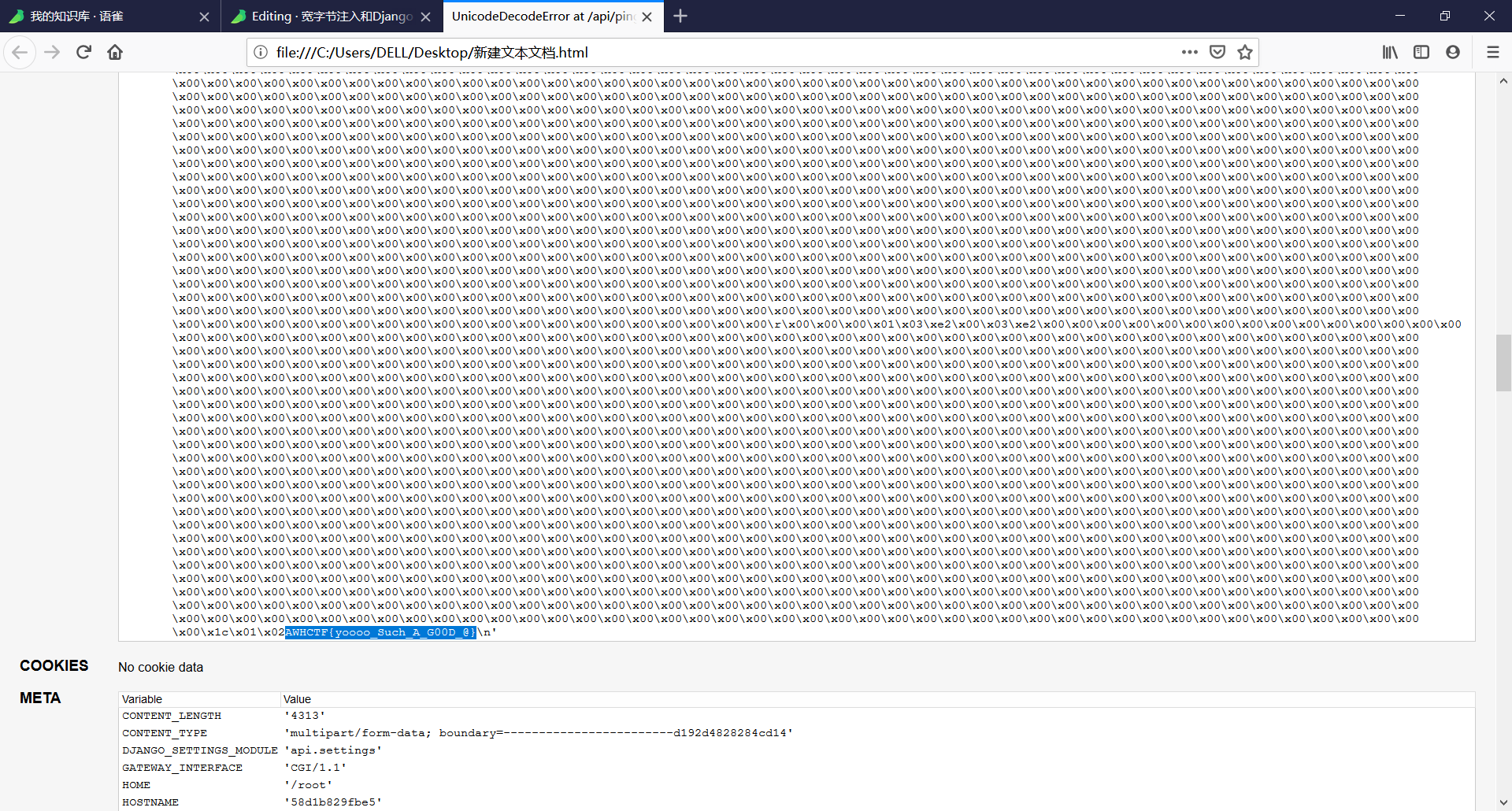Click the highlighted AWHCTF flag text

click(x=380, y=632)
